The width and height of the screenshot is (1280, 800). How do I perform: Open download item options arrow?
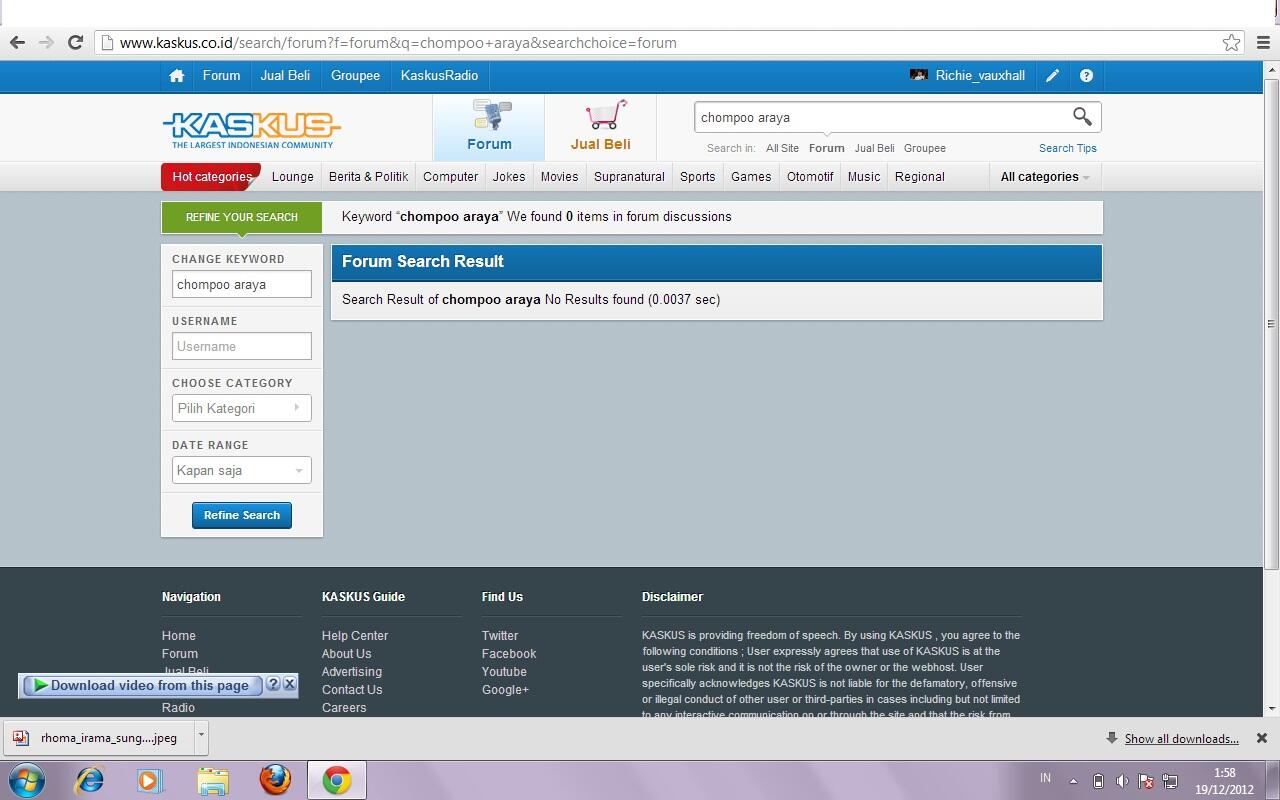201,737
